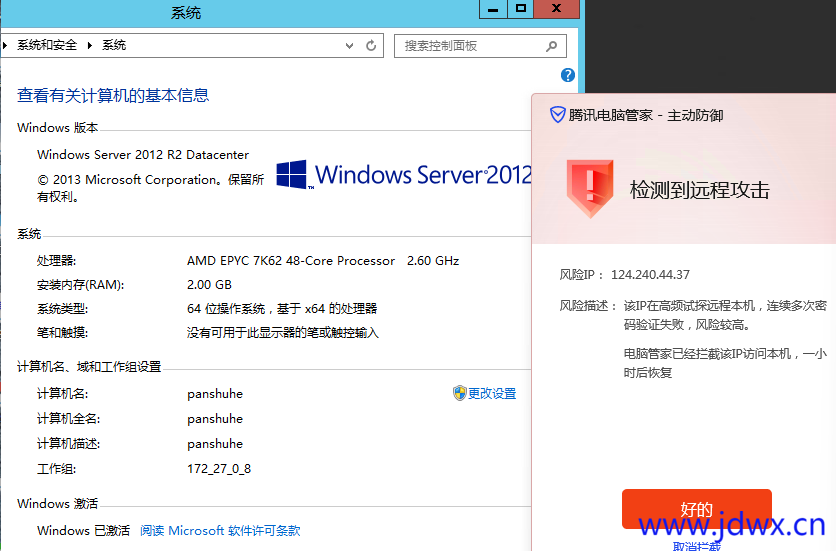Viewport: 836px width, 551px height.
Task: Click the Windows 已激活 status text
Action: click(84, 531)
